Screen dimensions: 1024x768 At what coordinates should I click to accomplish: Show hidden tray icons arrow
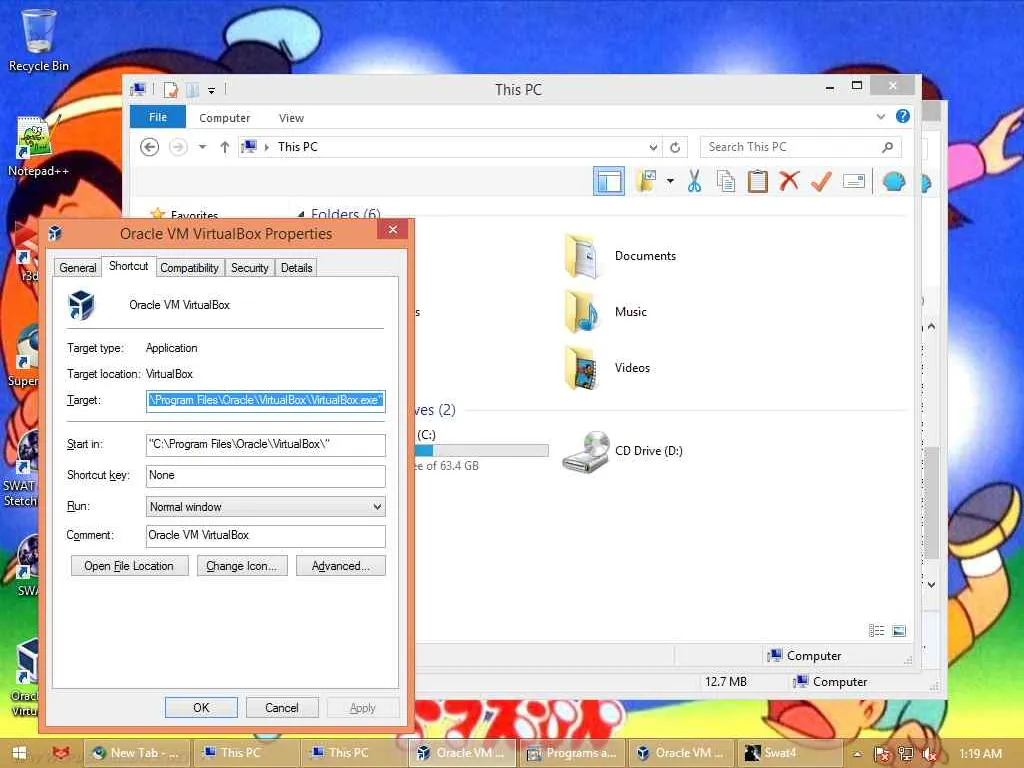(857, 754)
